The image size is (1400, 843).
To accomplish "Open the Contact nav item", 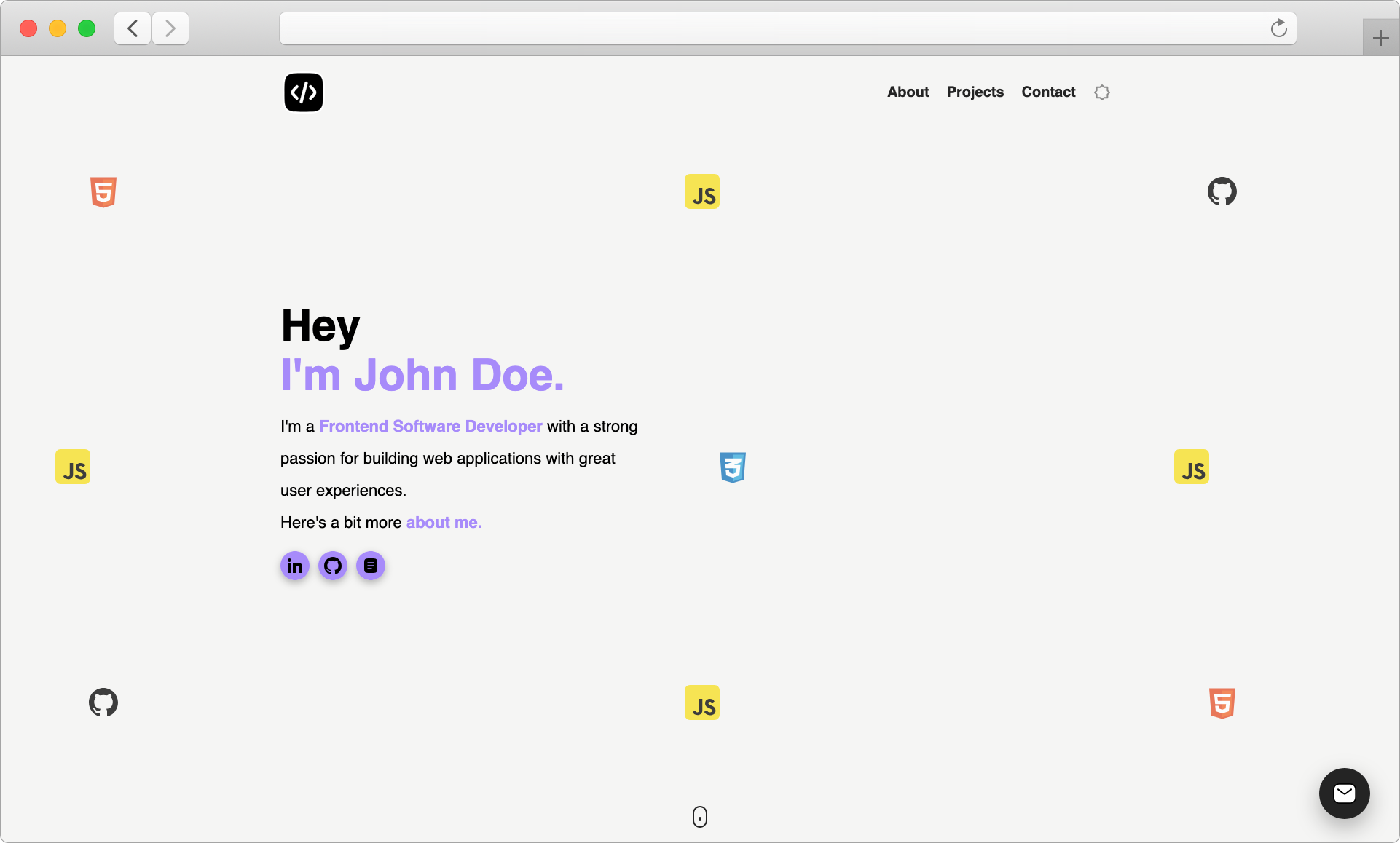I will [x=1048, y=92].
